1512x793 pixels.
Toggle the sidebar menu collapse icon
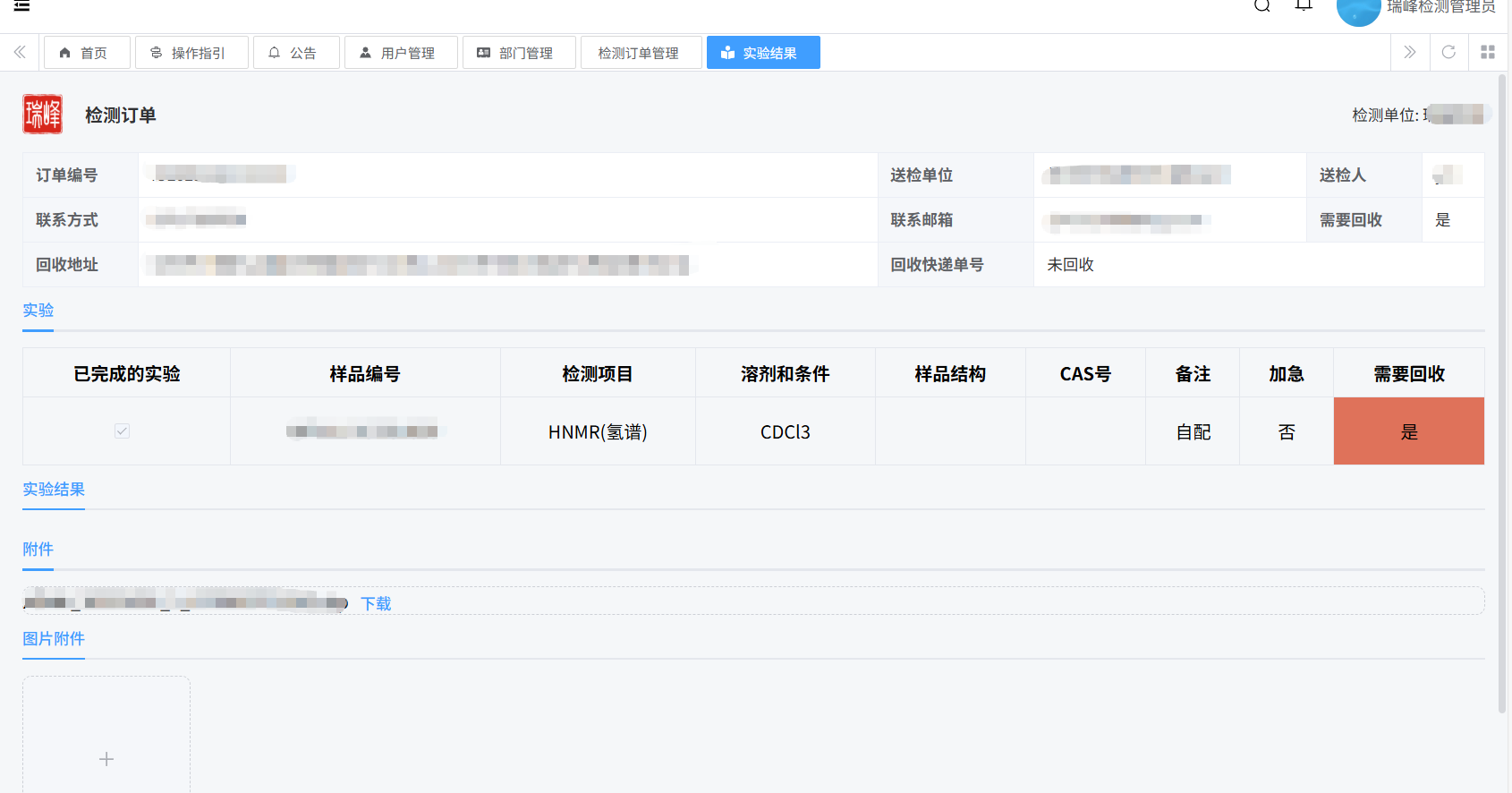pyautogui.click(x=22, y=6)
